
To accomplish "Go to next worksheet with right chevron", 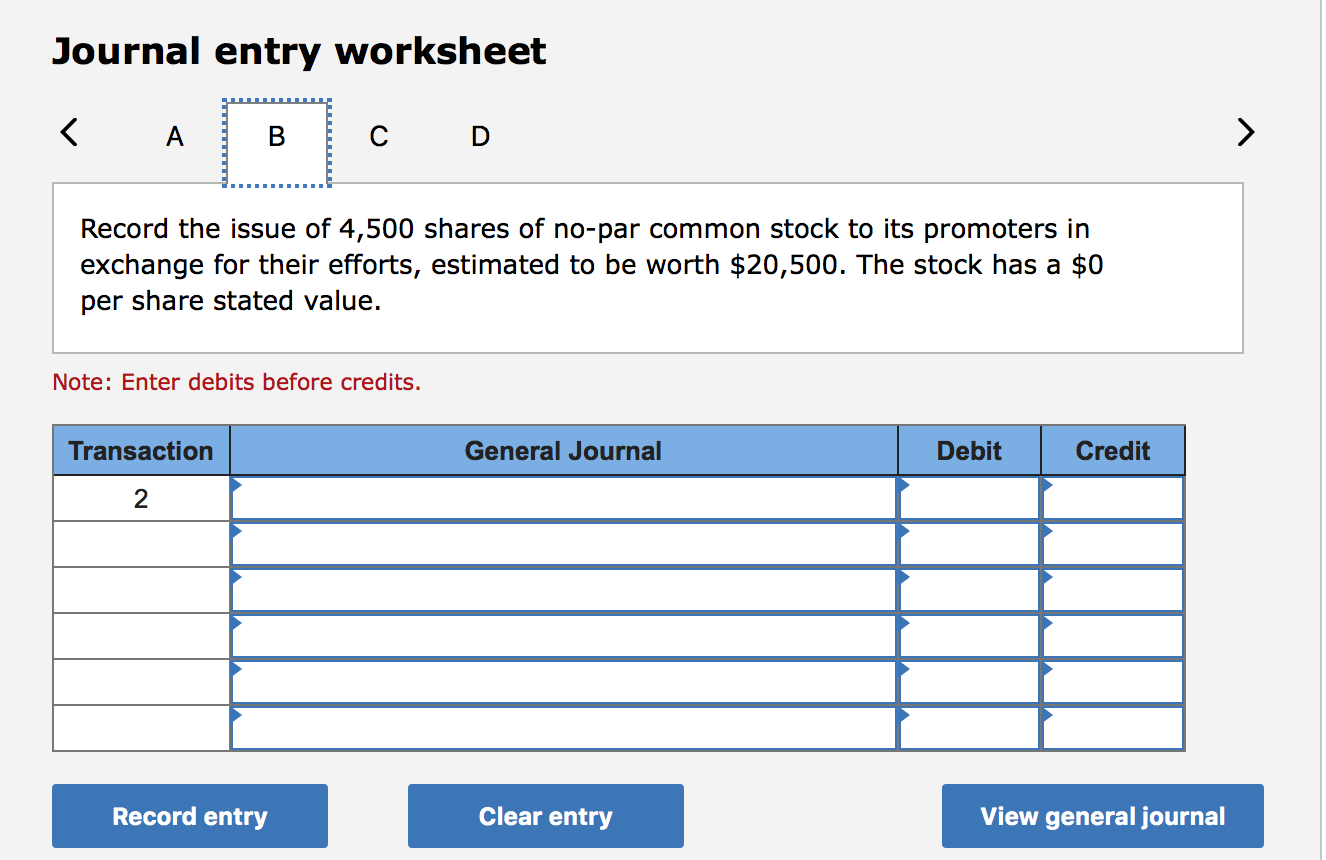I will point(1244,132).
